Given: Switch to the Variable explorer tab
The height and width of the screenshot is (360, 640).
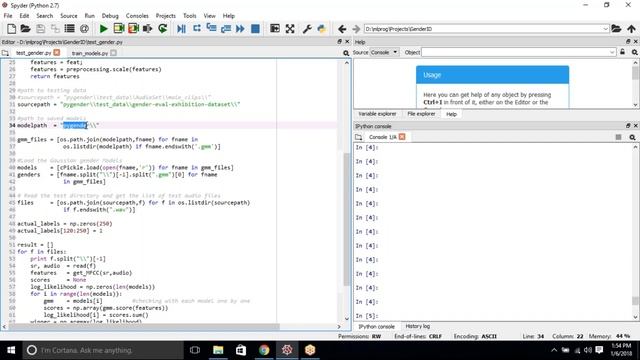Looking at the screenshot, I should point(377,114).
